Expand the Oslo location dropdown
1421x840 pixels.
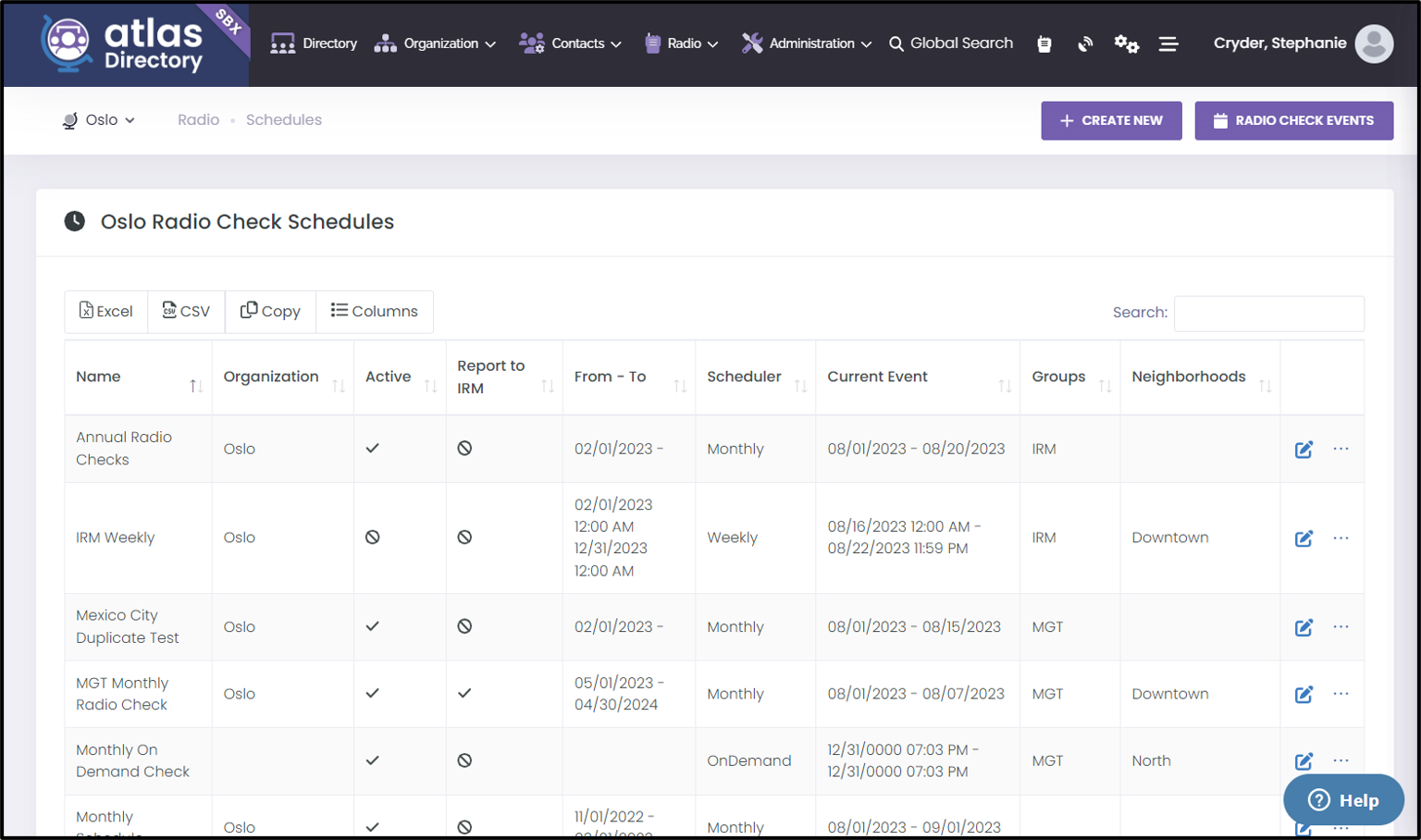tap(99, 120)
